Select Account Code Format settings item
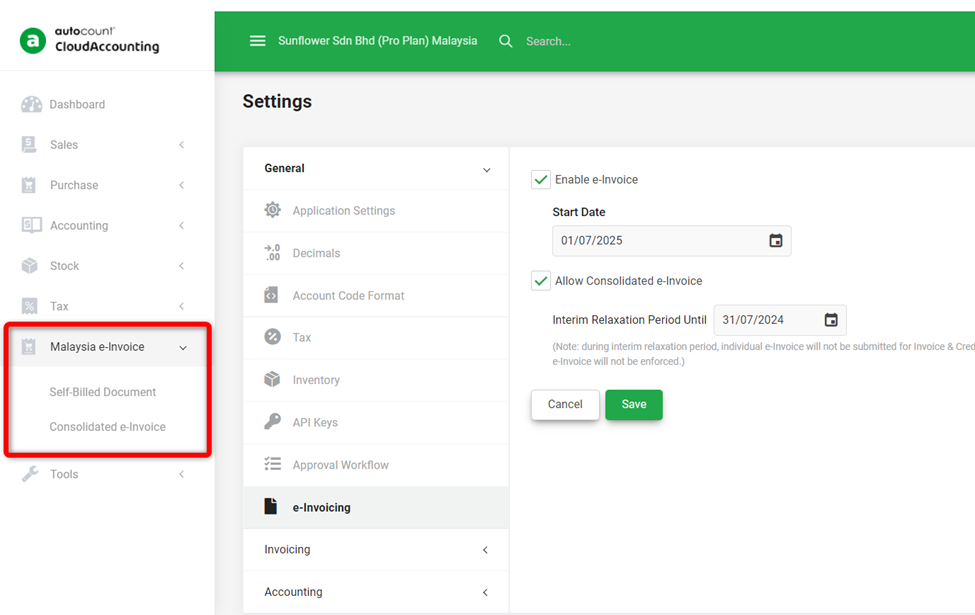Image resolution: width=975 pixels, height=615 pixels. 376,295
